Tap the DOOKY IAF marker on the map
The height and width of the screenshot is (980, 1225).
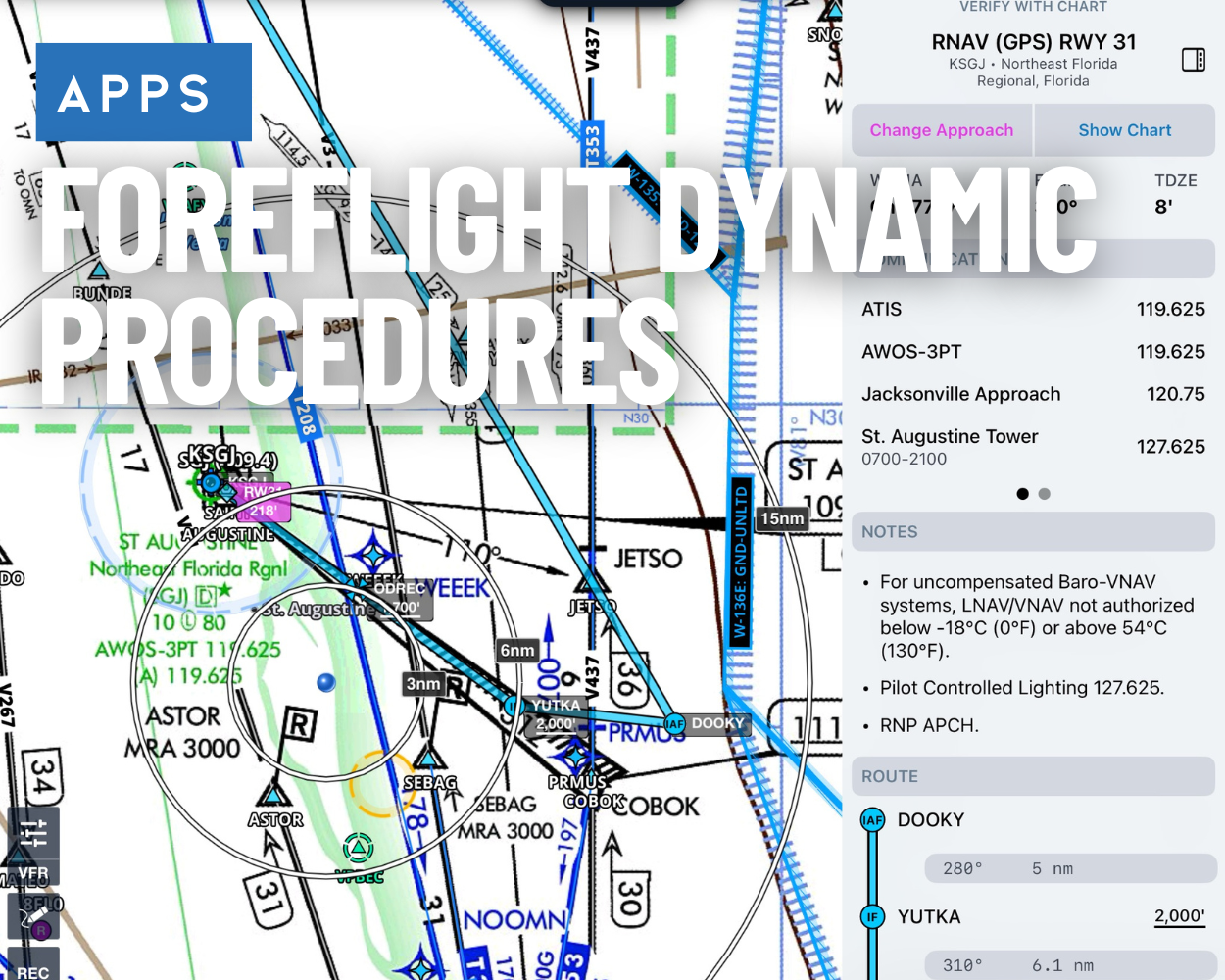coord(674,724)
